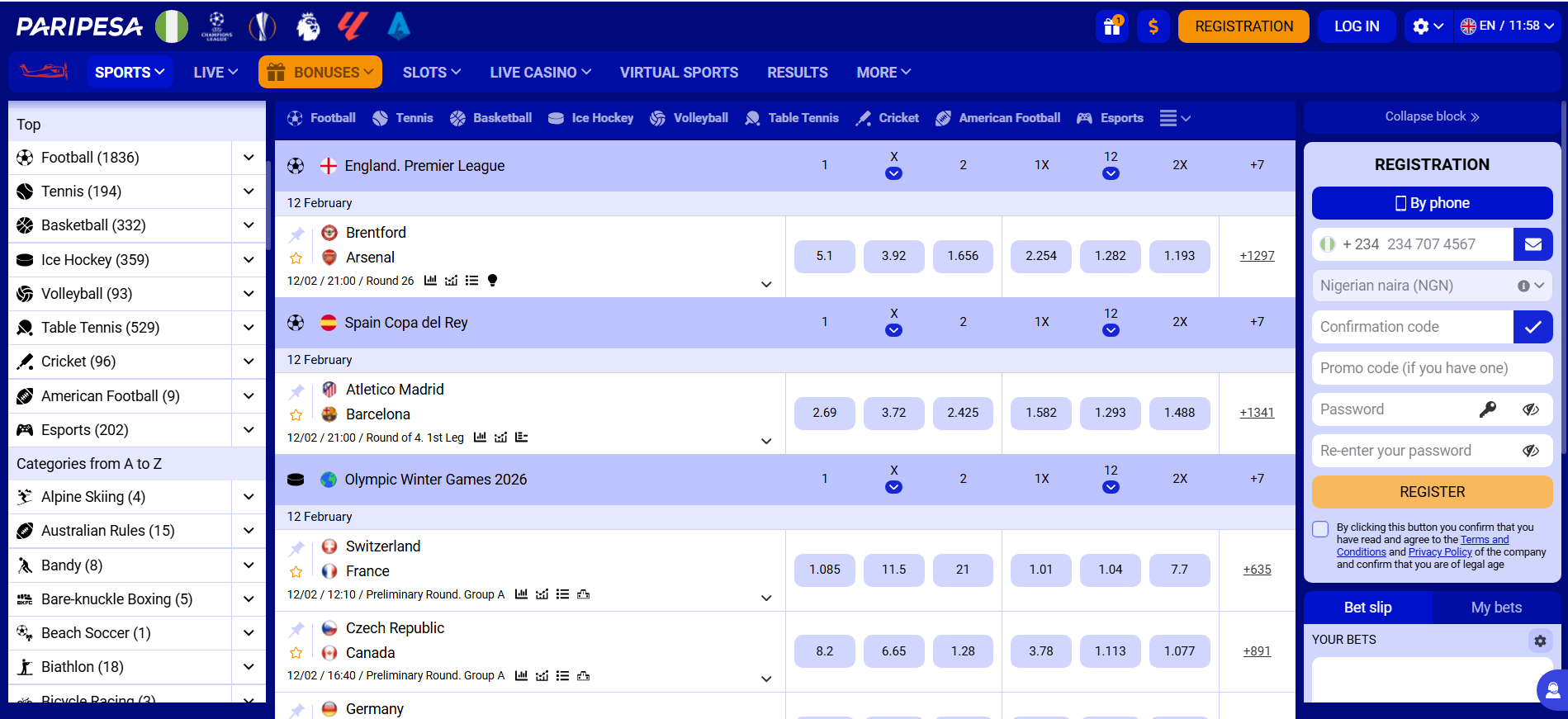Toggle visibility of Re-enter your password field
1568x719 pixels.
(1531, 451)
